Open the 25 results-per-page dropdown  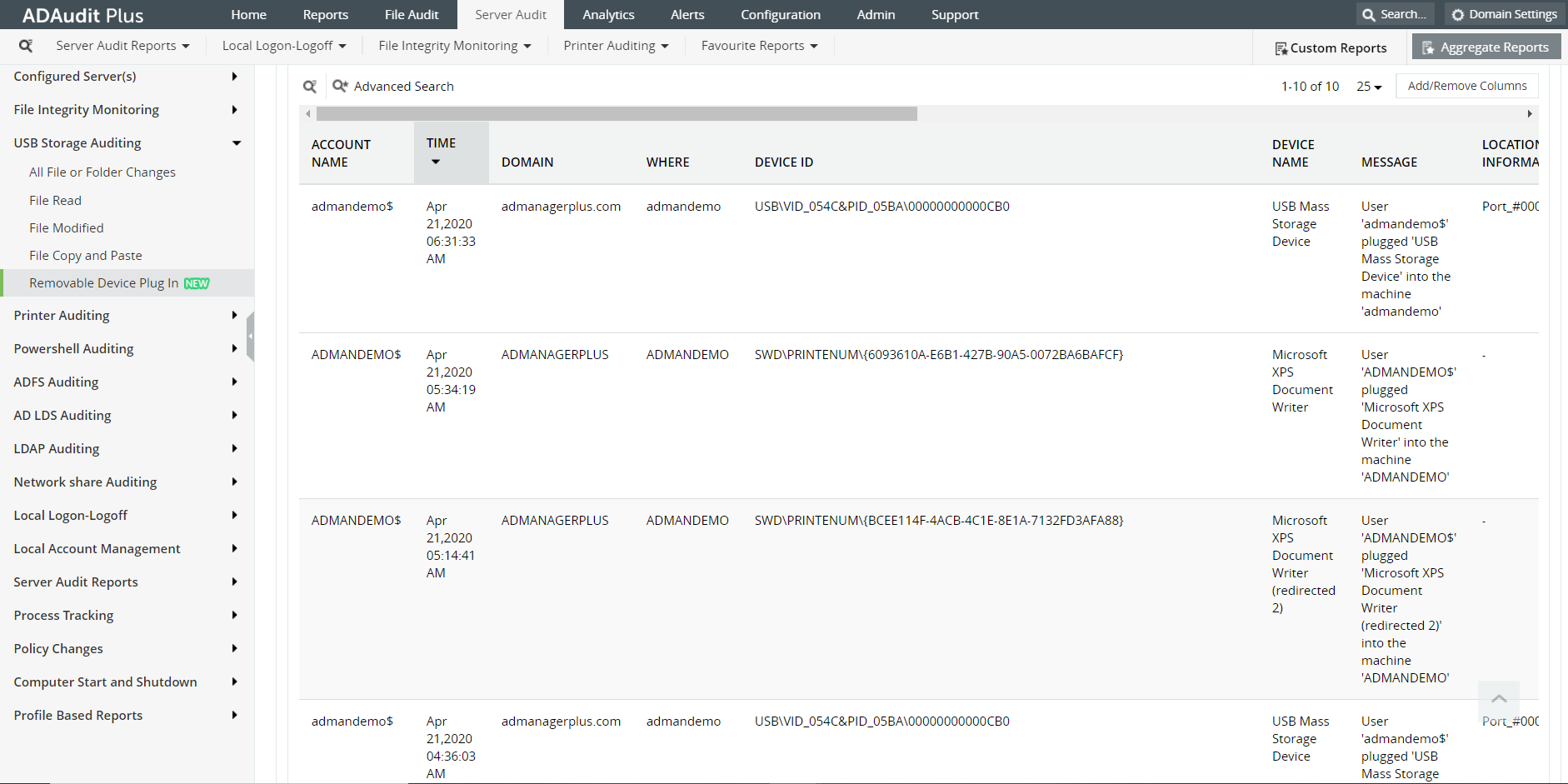(x=1369, y=86)
